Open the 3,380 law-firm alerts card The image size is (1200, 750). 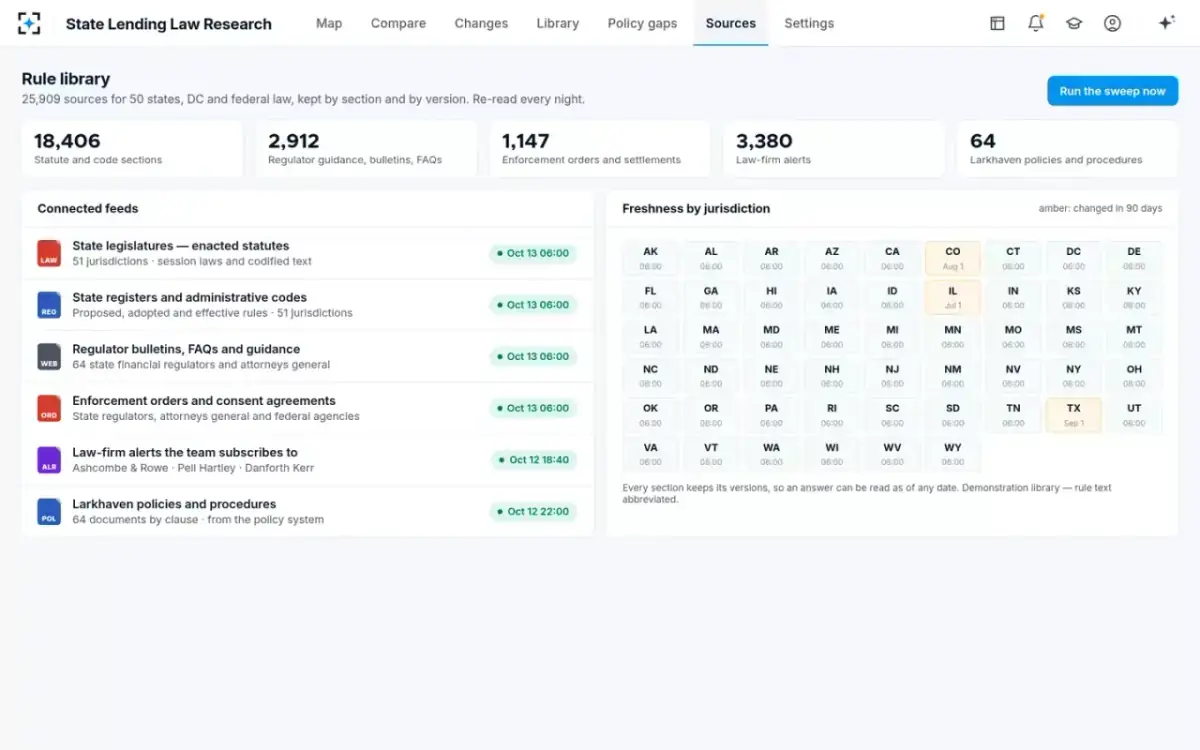click(x=834, y=149)
